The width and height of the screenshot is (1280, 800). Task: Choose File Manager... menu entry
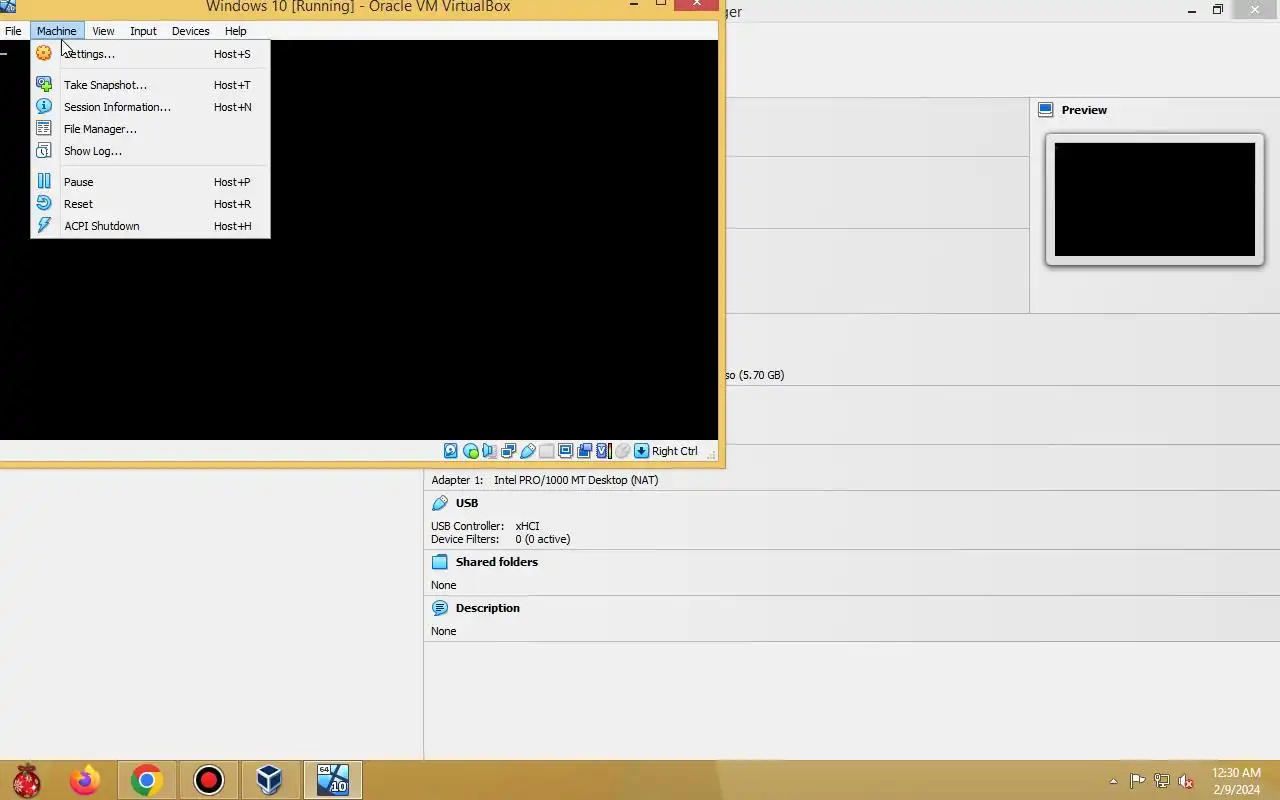coord(150,129)
